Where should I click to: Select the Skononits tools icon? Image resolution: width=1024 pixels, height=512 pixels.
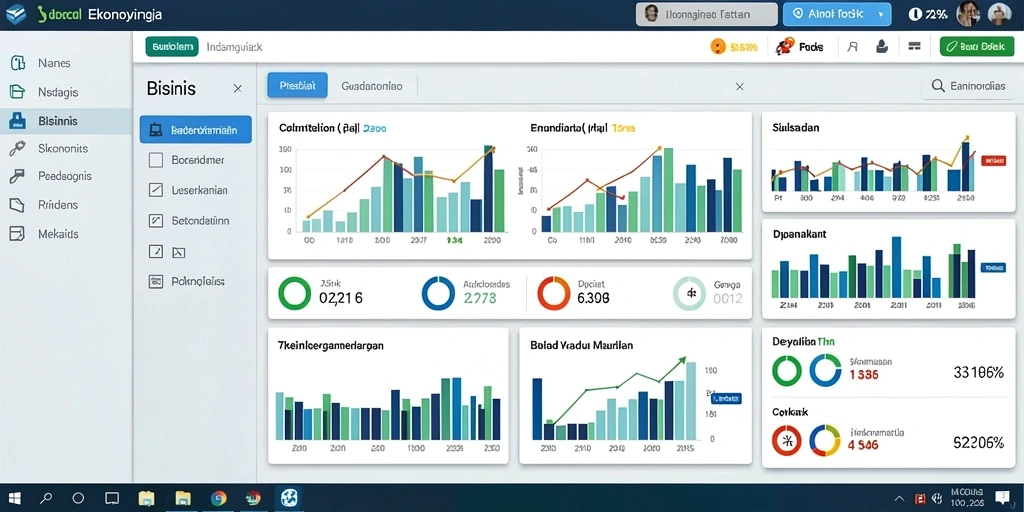point(18,149)
